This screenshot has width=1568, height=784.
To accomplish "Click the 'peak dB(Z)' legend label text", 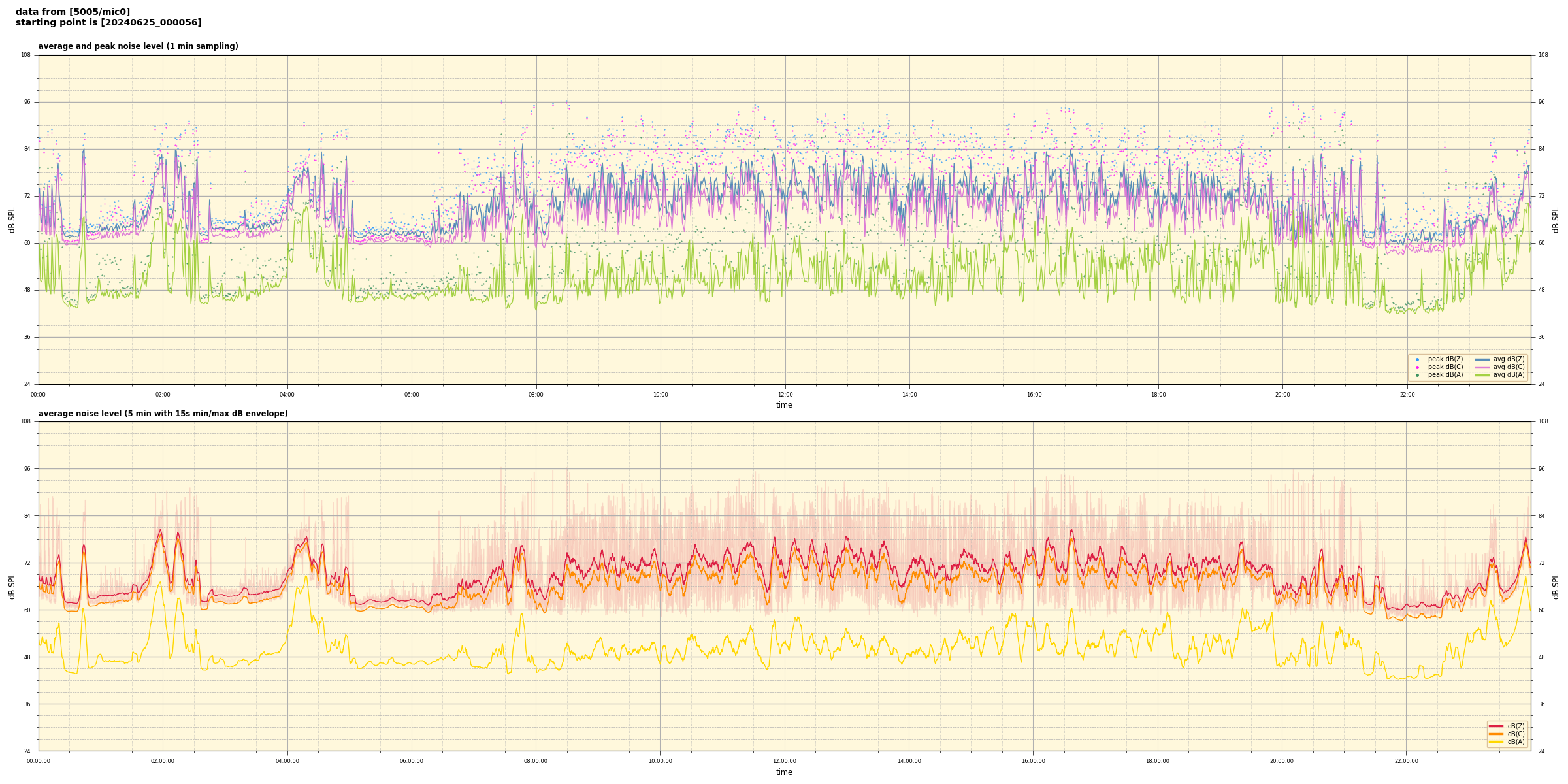I will tap(1445, 359).
